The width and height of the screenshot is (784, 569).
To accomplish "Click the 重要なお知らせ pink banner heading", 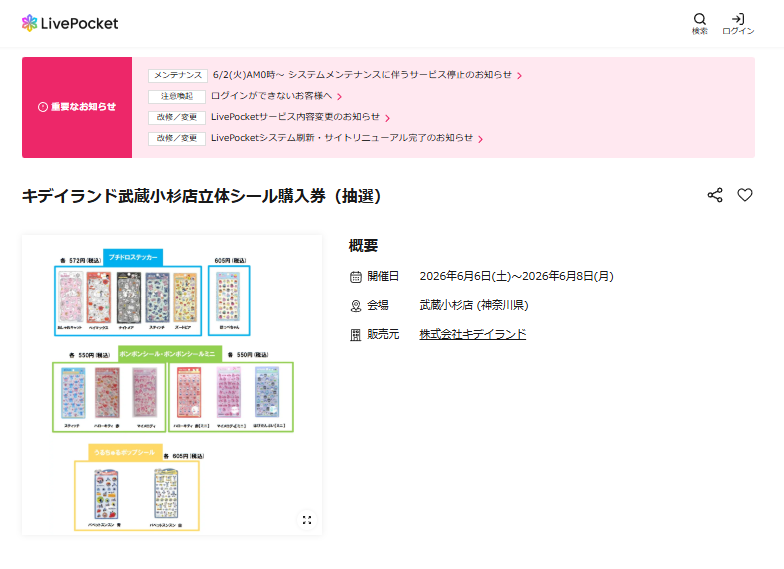I will tap(77, 107).
